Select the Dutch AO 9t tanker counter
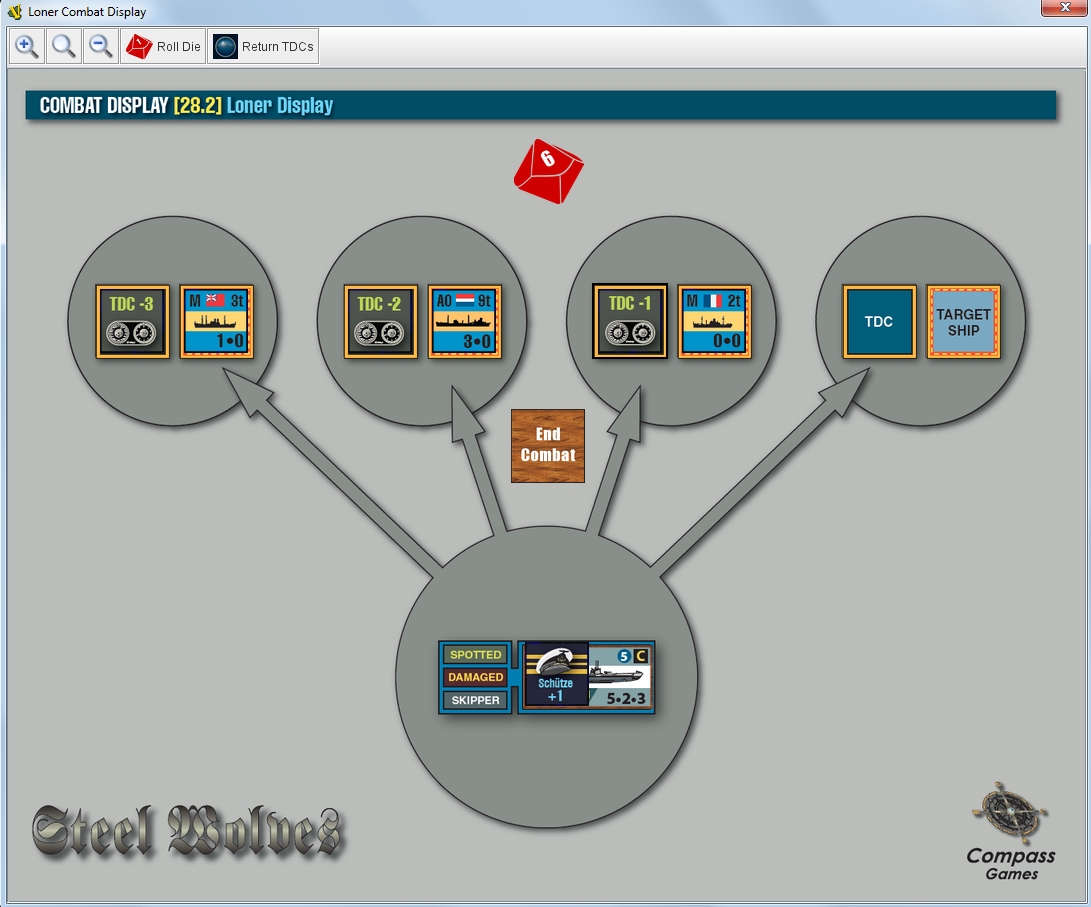Screen dimensions: 1091x907 pyautogui.click(x=465, y=321)
